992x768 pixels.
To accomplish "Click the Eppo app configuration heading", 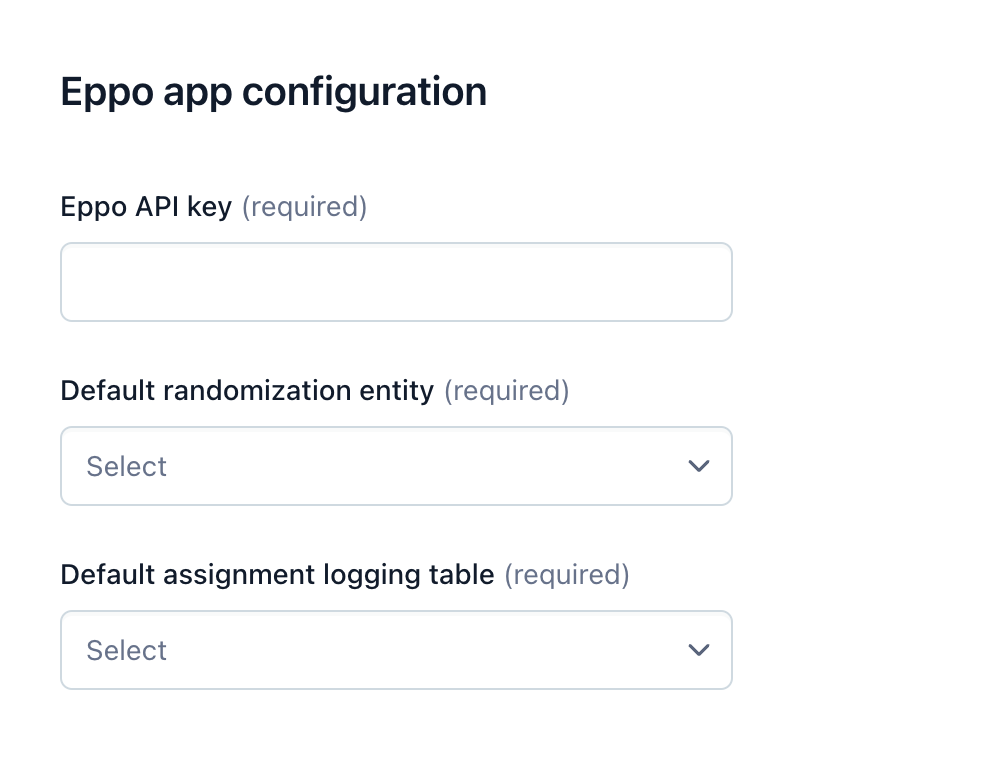I will [x=273, y=91].
